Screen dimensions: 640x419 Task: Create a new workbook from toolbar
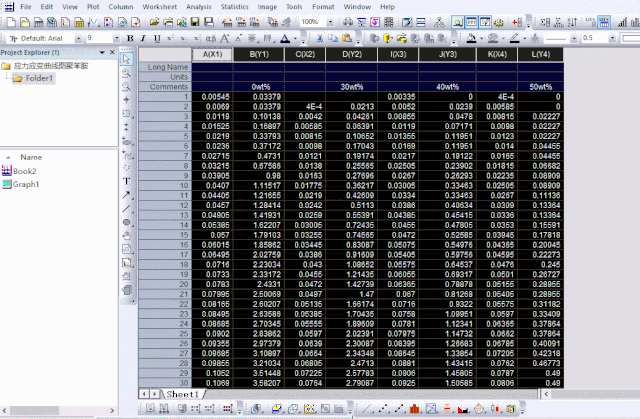38,22
